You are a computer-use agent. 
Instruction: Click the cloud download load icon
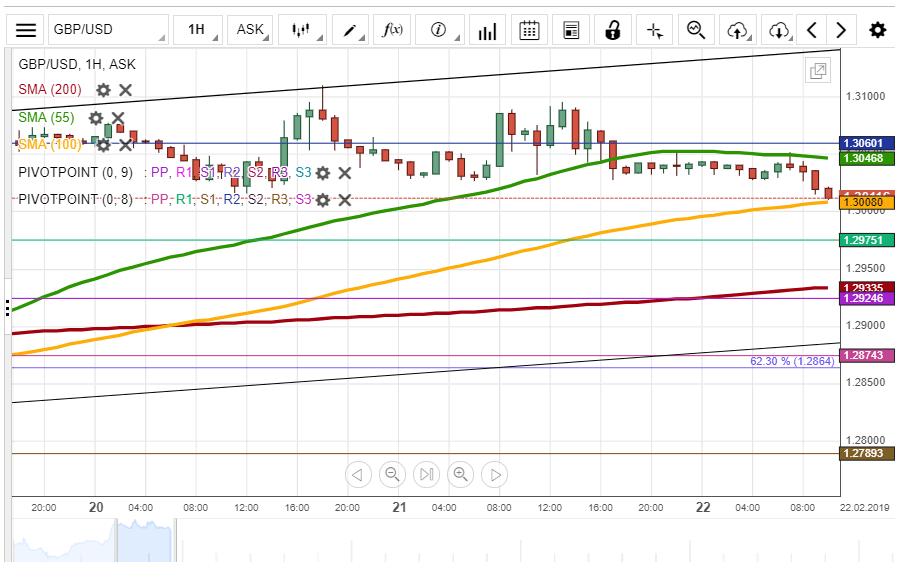pyautogui.click(x=779, y=30)
